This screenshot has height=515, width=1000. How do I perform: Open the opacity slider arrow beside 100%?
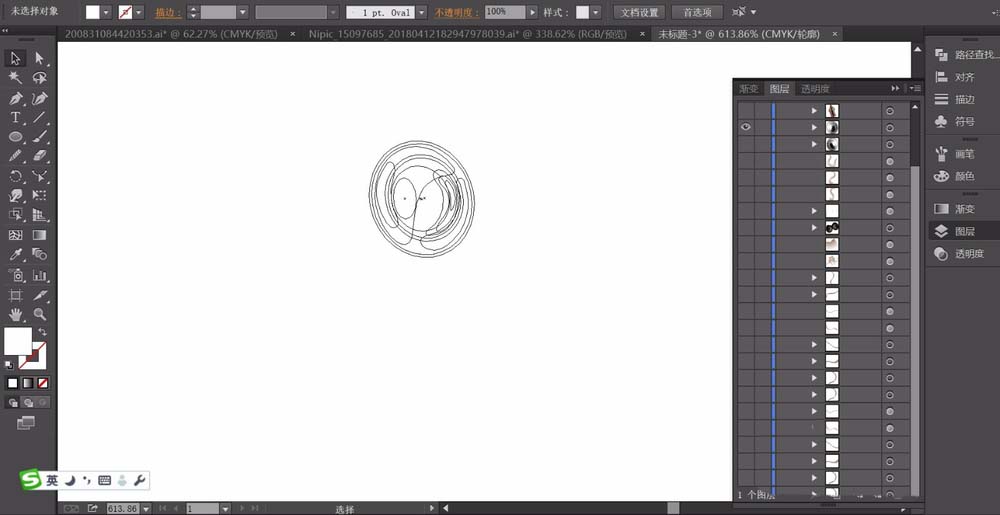point(533,12)
